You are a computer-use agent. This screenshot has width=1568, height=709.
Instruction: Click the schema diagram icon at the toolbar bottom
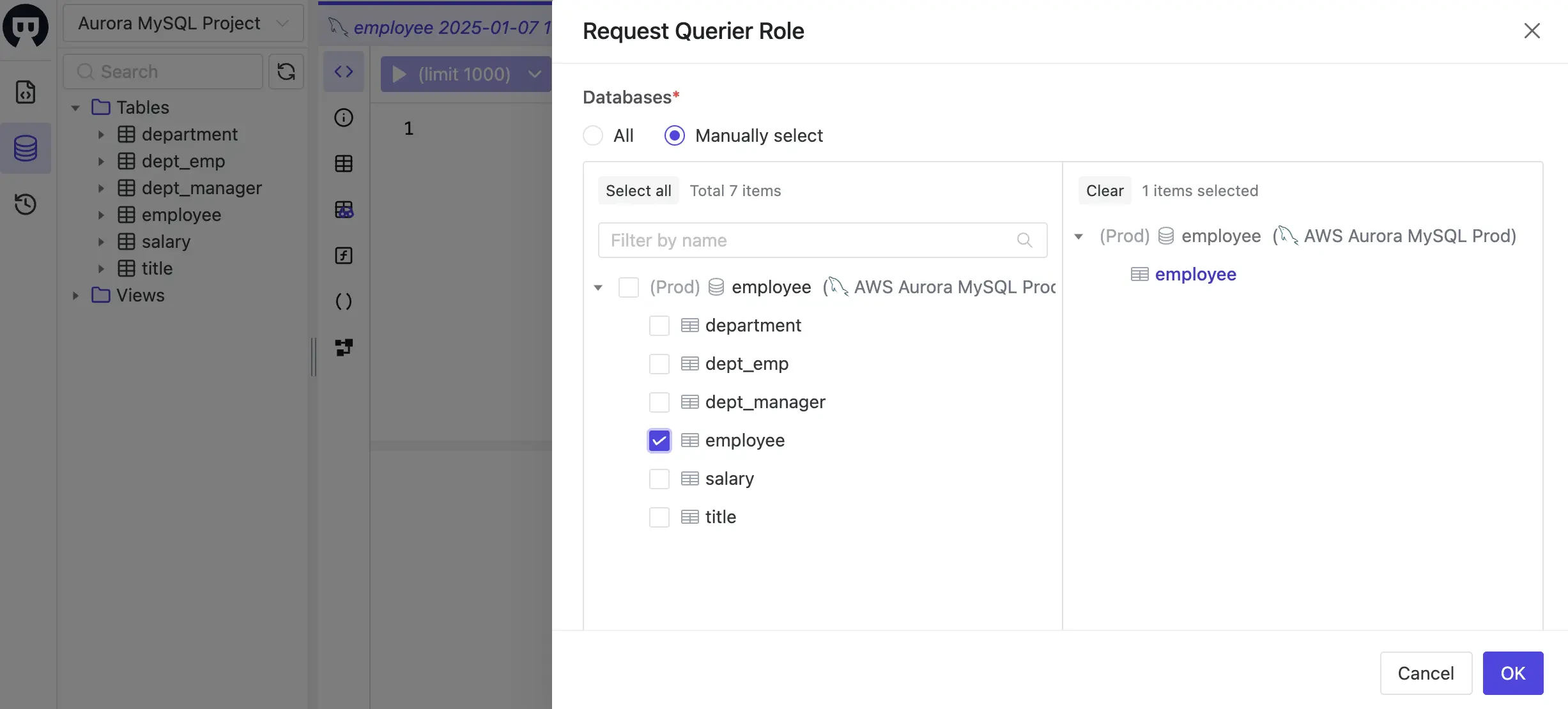[344, 347]
